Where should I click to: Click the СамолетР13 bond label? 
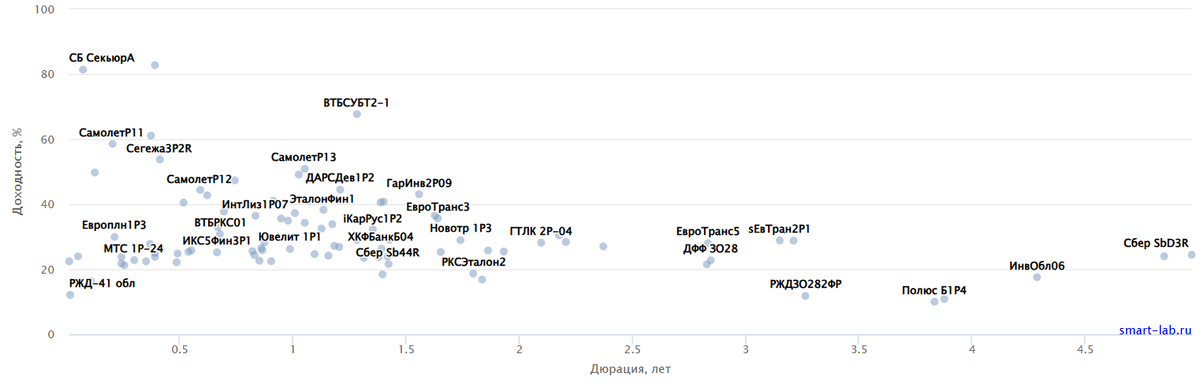[303, 157]
